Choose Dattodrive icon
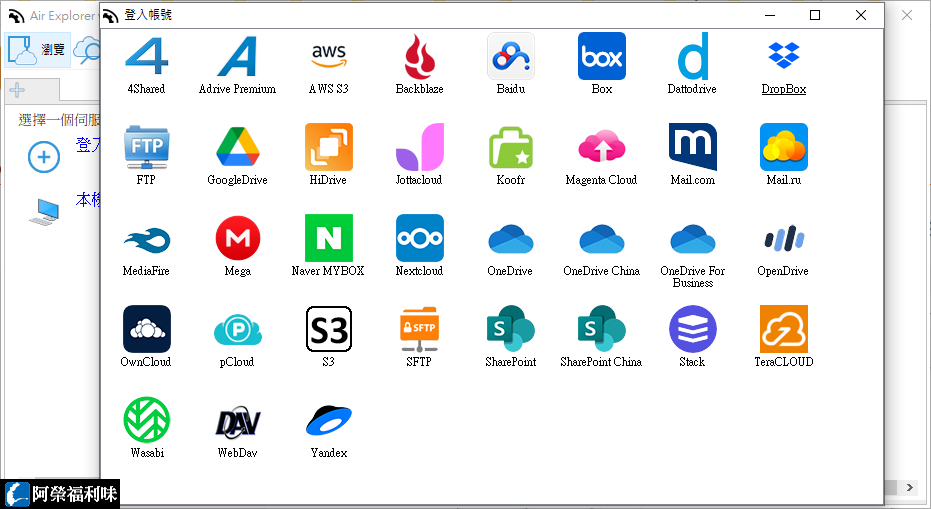The height and width of the screenshot is (509, 931). pos(693,56)
